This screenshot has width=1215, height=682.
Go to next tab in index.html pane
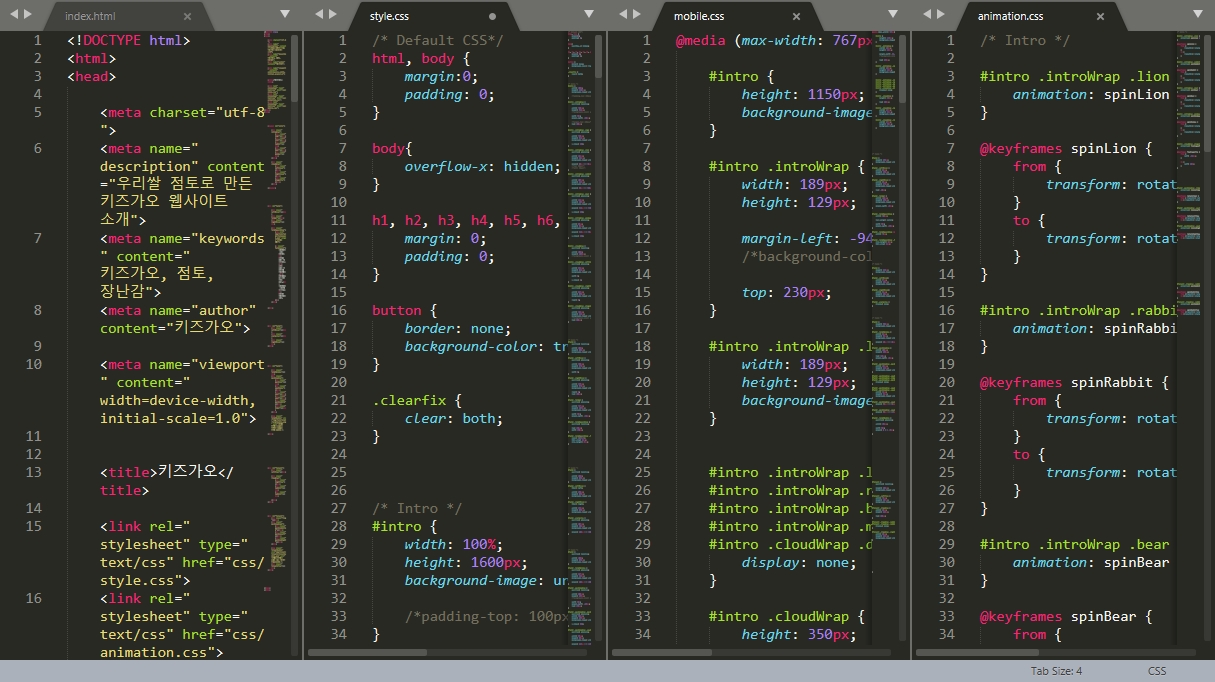[x=28, y=14]
